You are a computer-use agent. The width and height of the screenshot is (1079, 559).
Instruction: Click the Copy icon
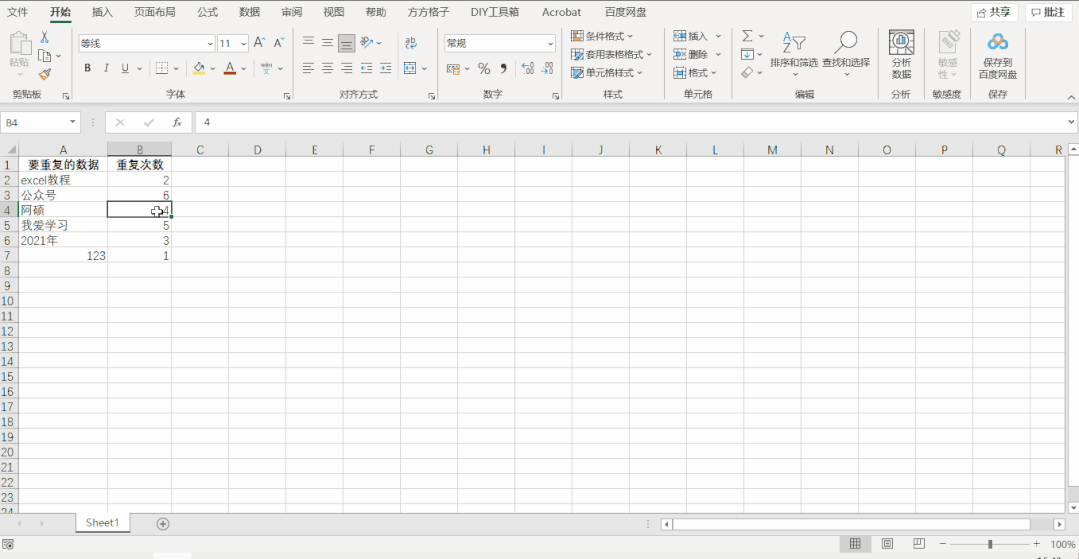(45, 56)
